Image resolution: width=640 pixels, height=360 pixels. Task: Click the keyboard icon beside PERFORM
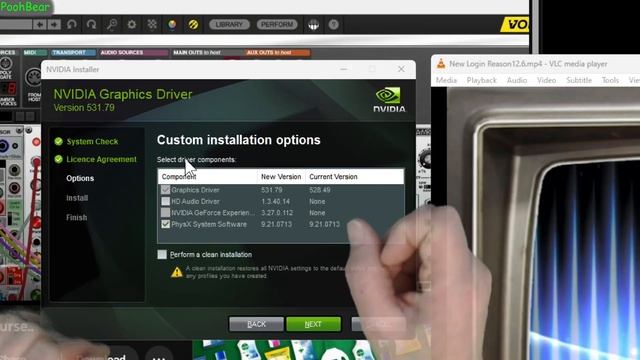(313, 25)
